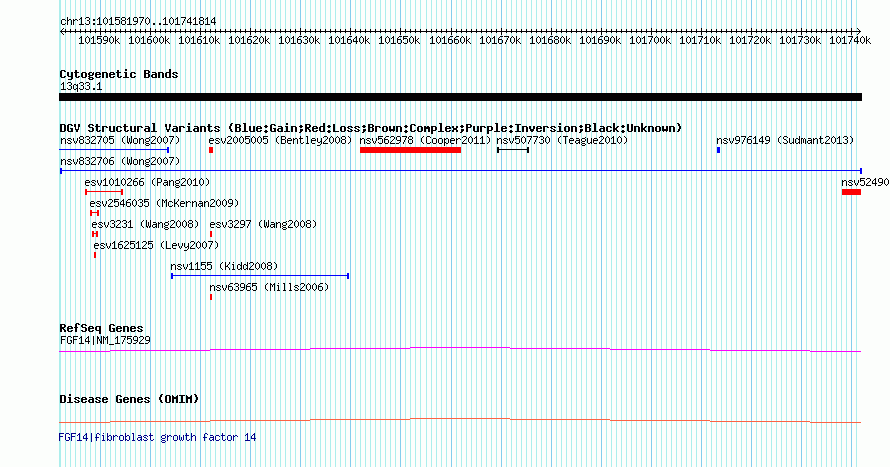Viewport: 890px width, 467px height.
Task: Select the red esv1625125 loss marker
Action: point(95,255)
